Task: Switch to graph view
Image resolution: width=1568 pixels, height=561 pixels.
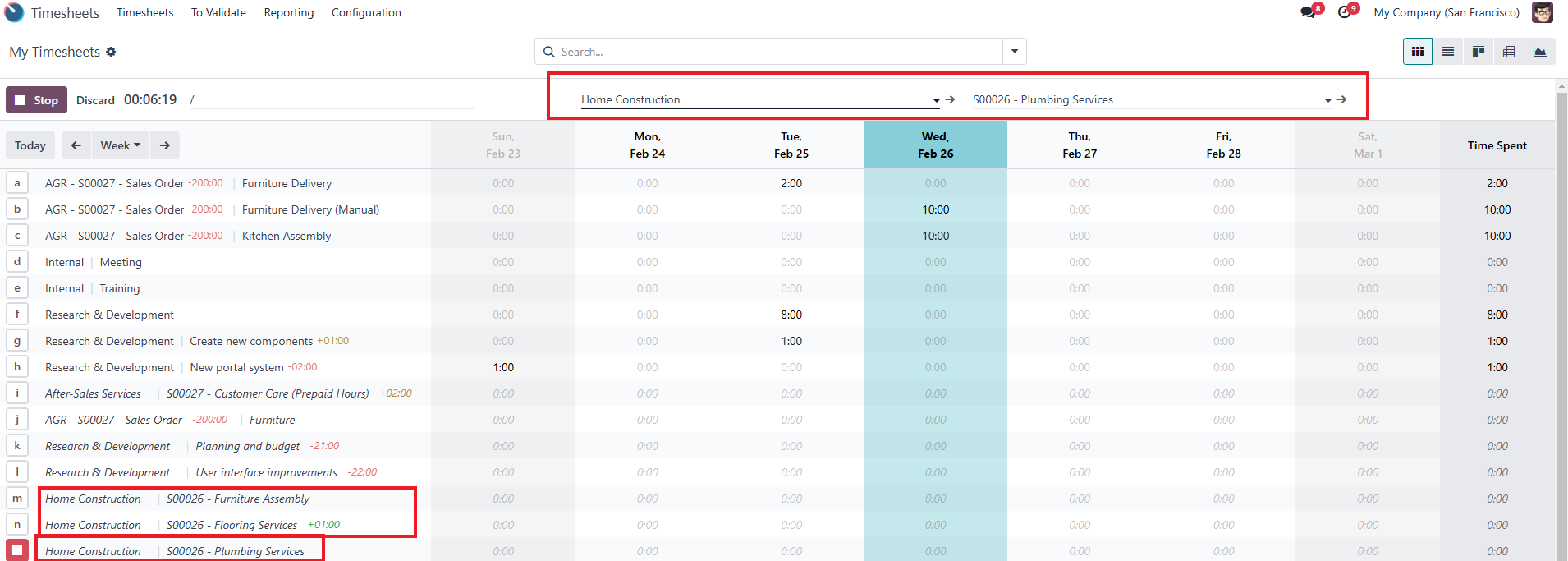Action: coord(1540,52)
